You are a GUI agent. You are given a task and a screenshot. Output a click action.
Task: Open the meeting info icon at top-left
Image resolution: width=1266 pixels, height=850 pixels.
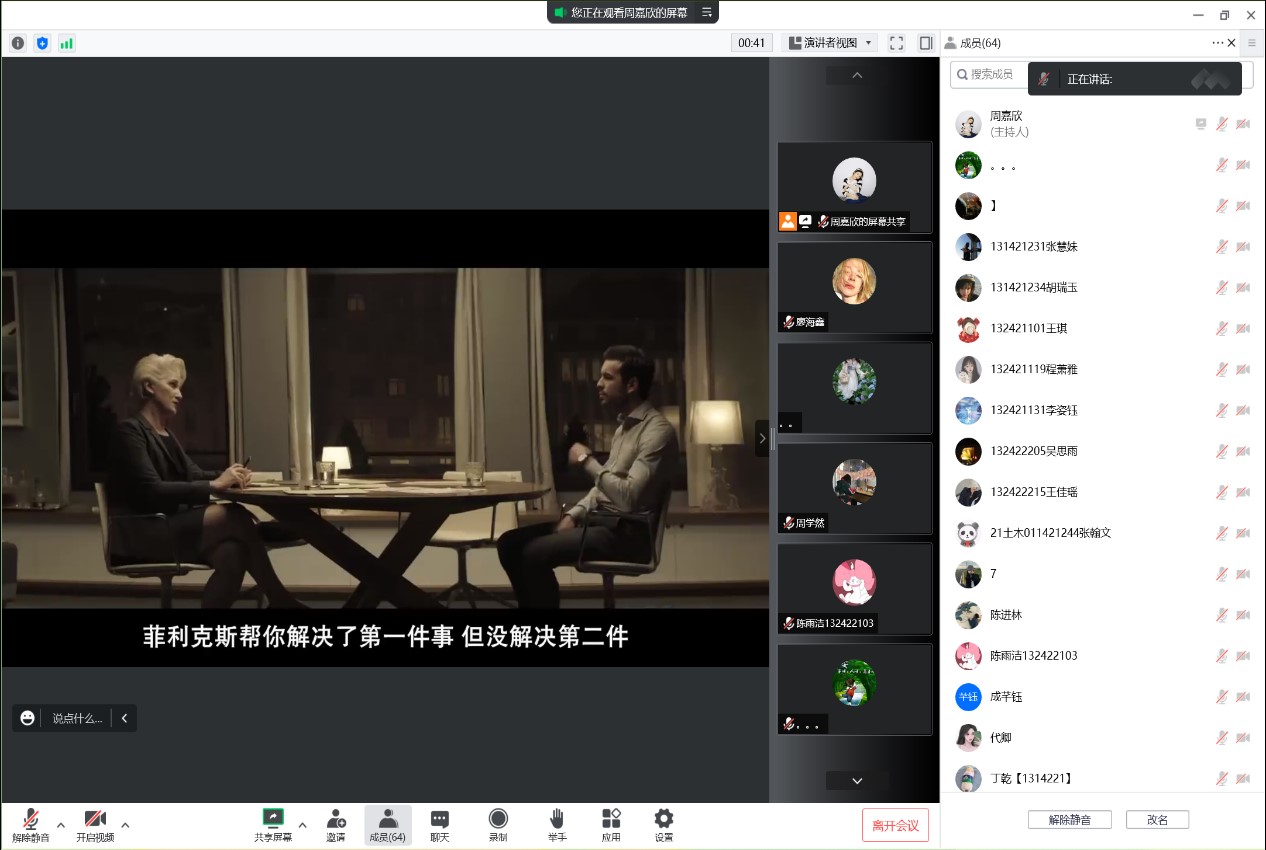click(18, 43)
